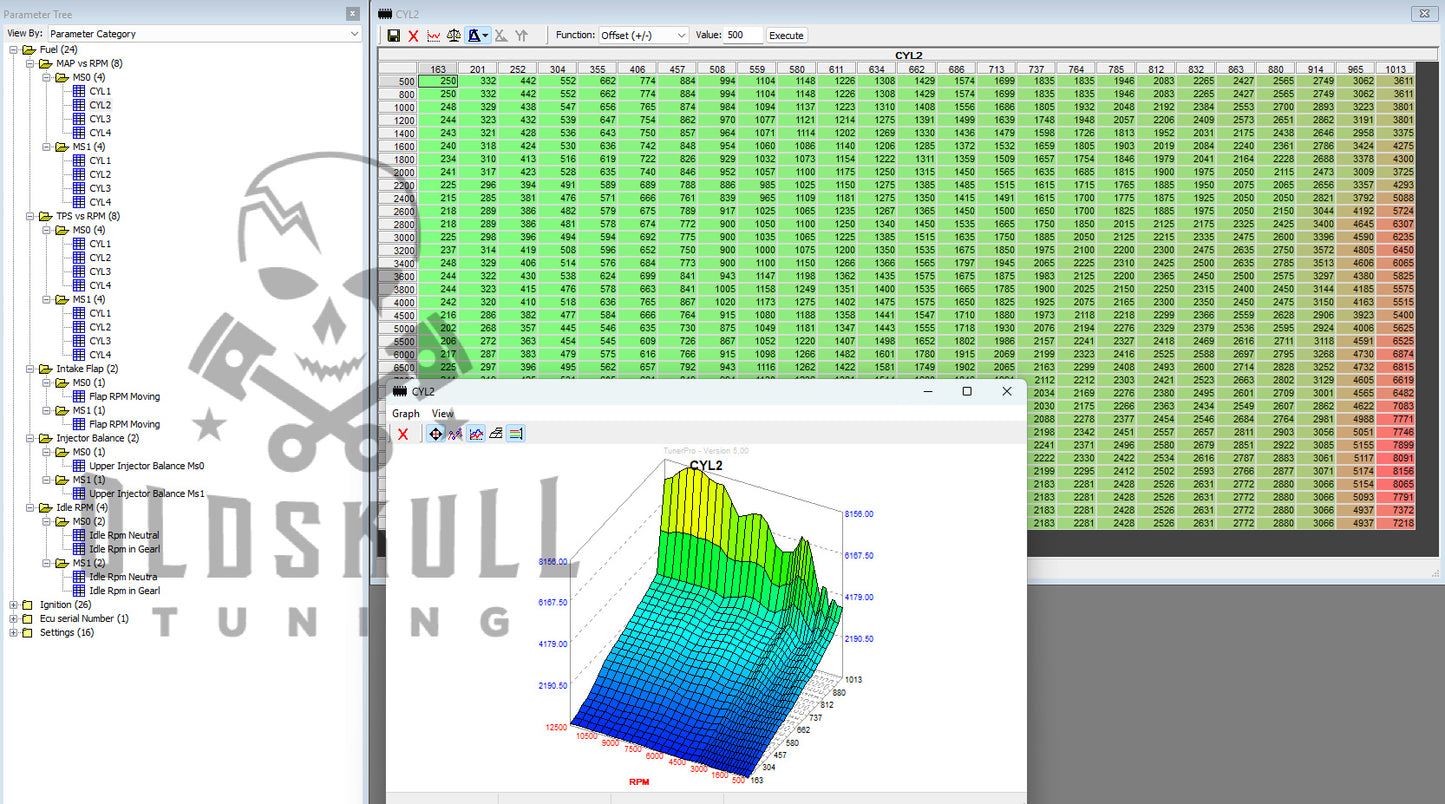Click the 3D surface plane icon

(x=495, y=434)
